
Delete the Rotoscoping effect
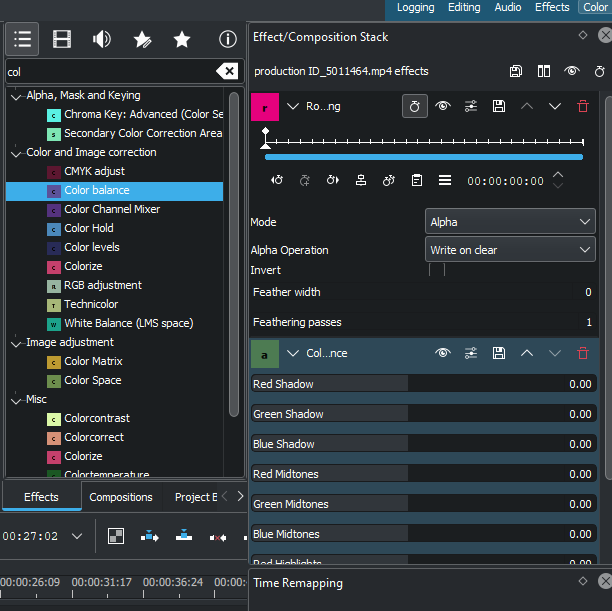[x=583, y=106]
